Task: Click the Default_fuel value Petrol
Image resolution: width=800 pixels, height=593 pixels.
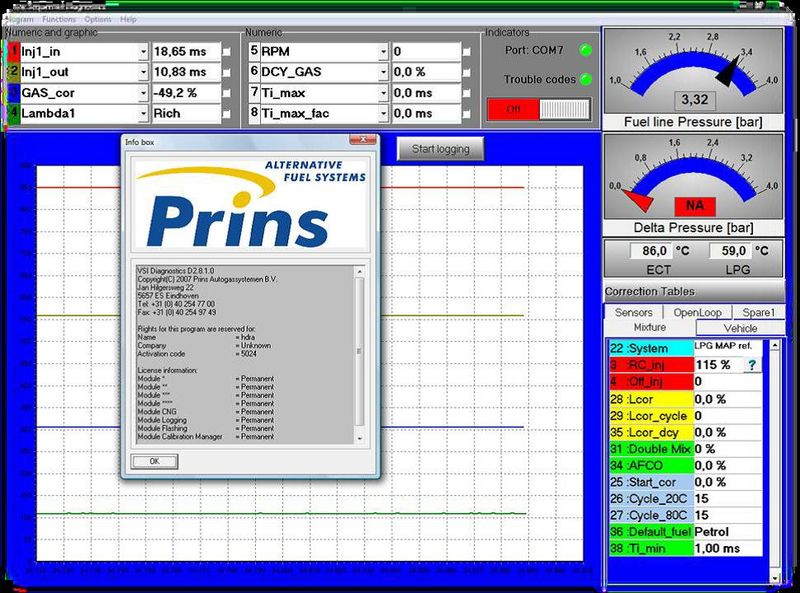Action: [728, 532]
